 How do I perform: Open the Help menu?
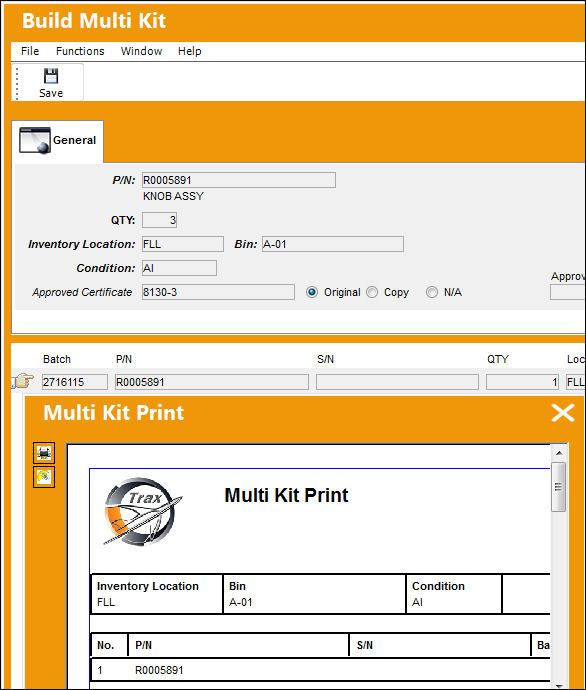pos(190,51)
